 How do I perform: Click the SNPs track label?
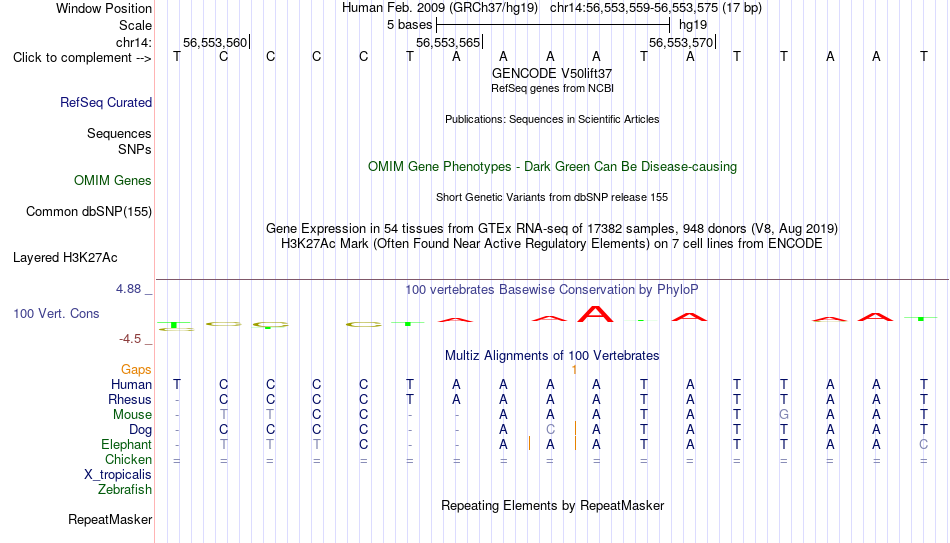click(x=135, y=149)
